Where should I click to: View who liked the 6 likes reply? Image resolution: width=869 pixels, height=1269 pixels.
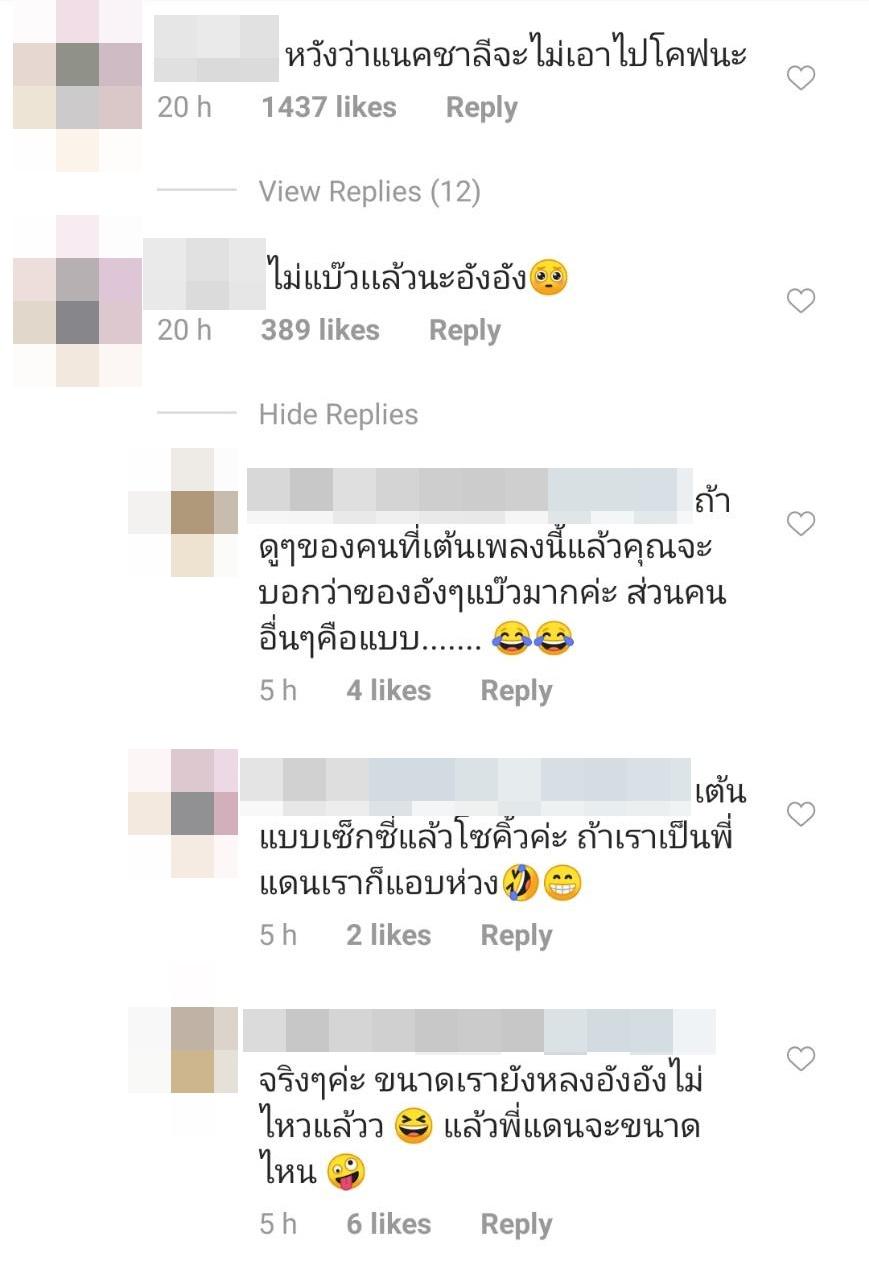[x=389, y=1224]
